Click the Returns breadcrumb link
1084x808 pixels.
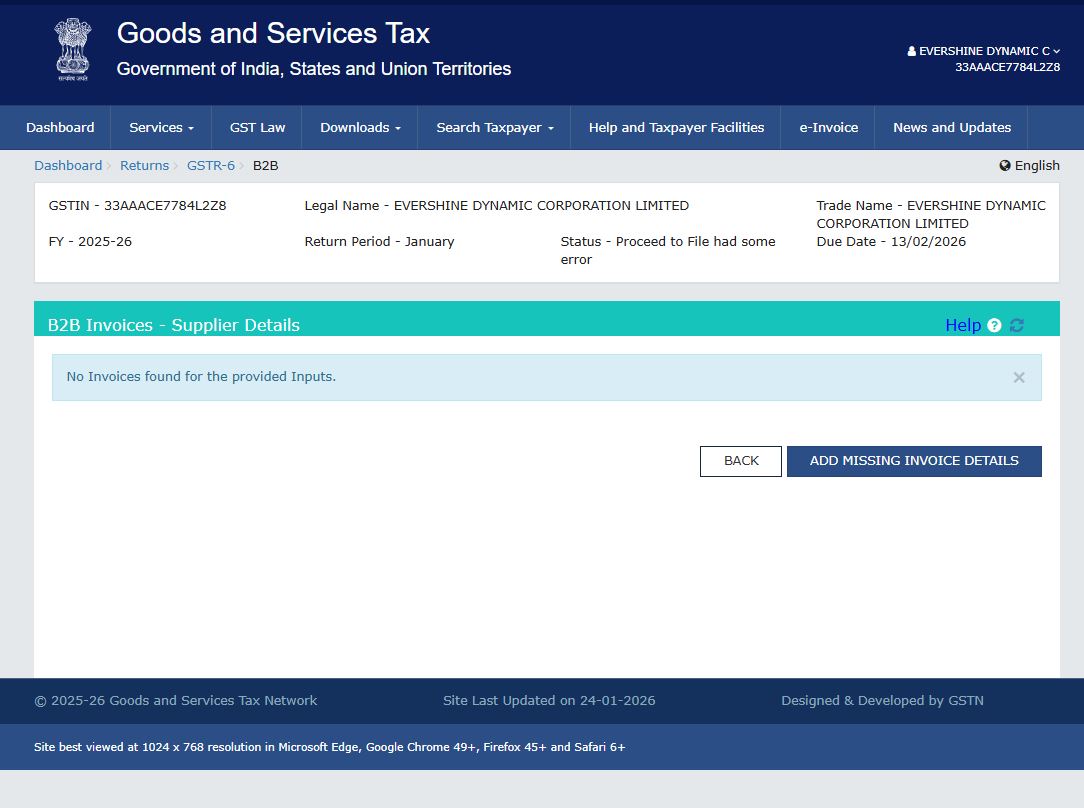point(144,166)
